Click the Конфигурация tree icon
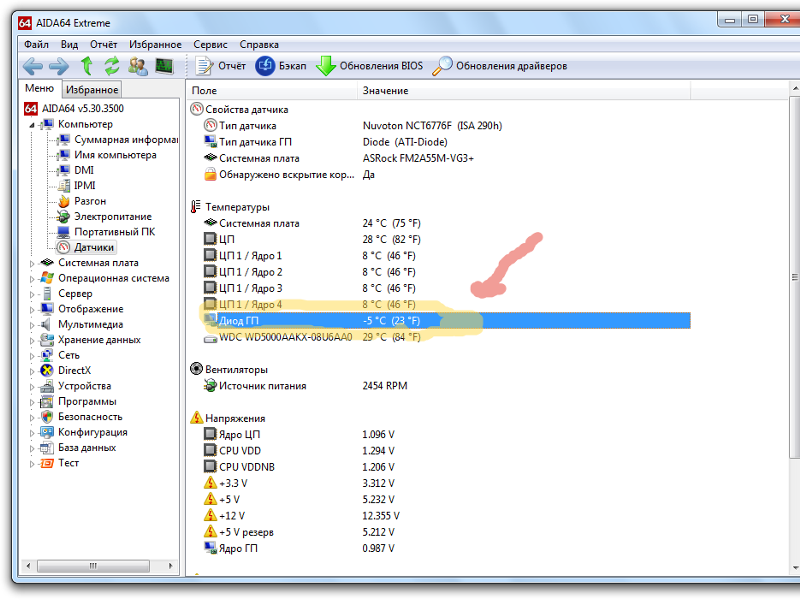The height and width of the screenshot is (600, 800). 47,432
